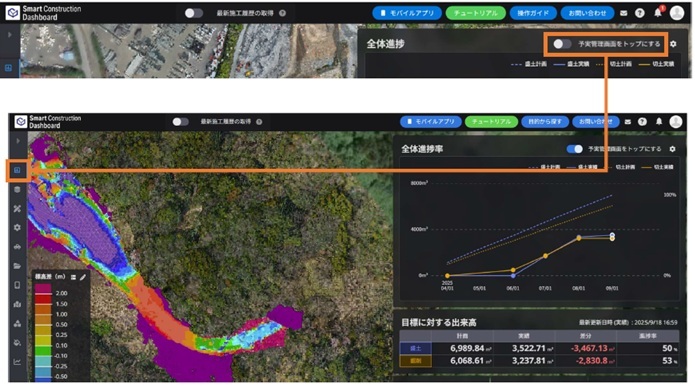This screenshot has width=695, height=387.
Task: Open チュートリアル button in bottom screenshot
Action: 491,121
